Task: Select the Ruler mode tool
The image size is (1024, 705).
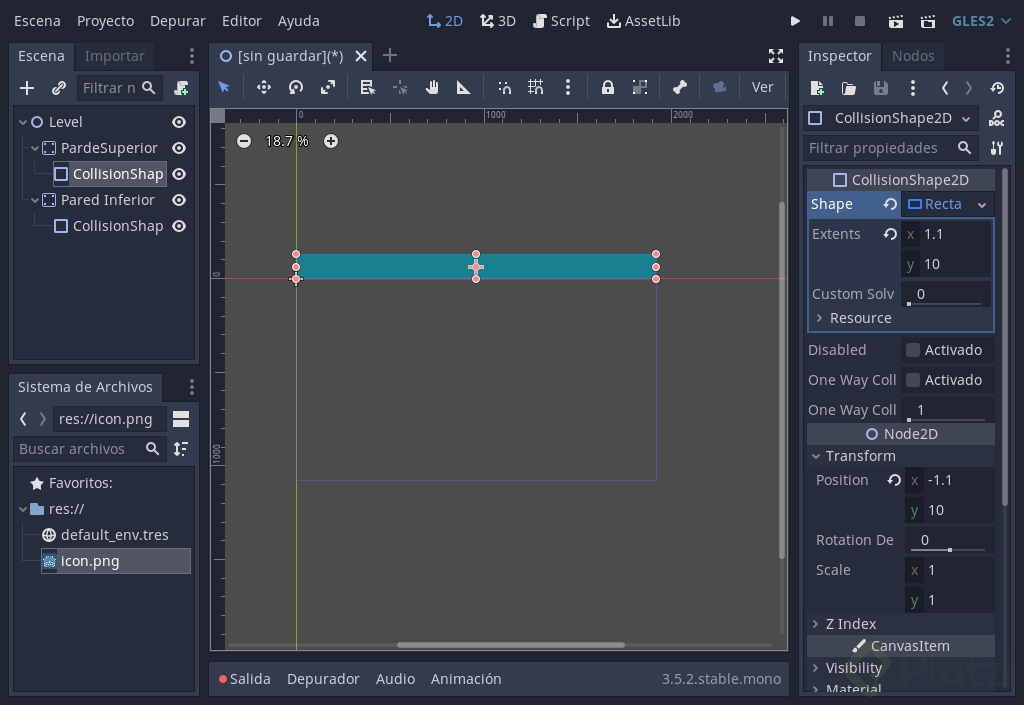Action: click(x=464, y=88)
